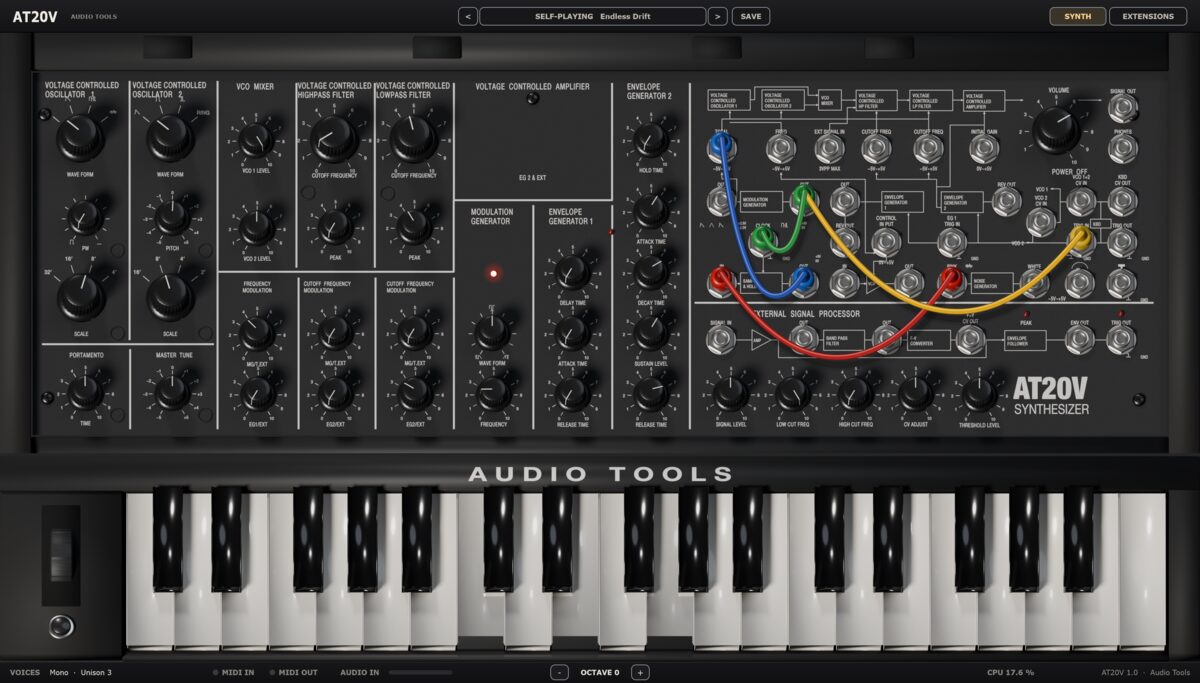The image size is (1200, 683).
Task: Open the Endless Drift preset browser
Action: click(593, 16)
